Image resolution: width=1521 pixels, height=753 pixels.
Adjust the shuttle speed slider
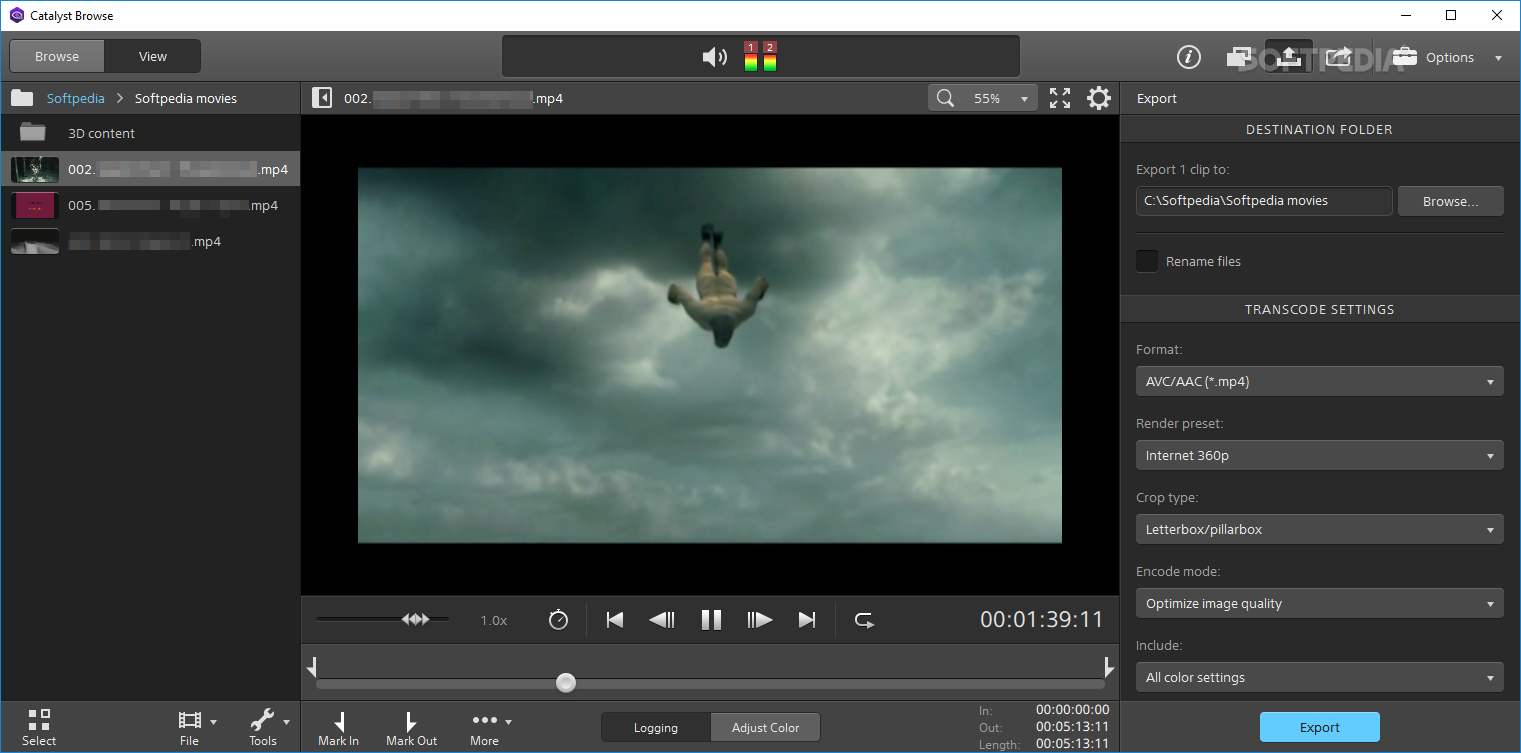[x=415, y=619]
